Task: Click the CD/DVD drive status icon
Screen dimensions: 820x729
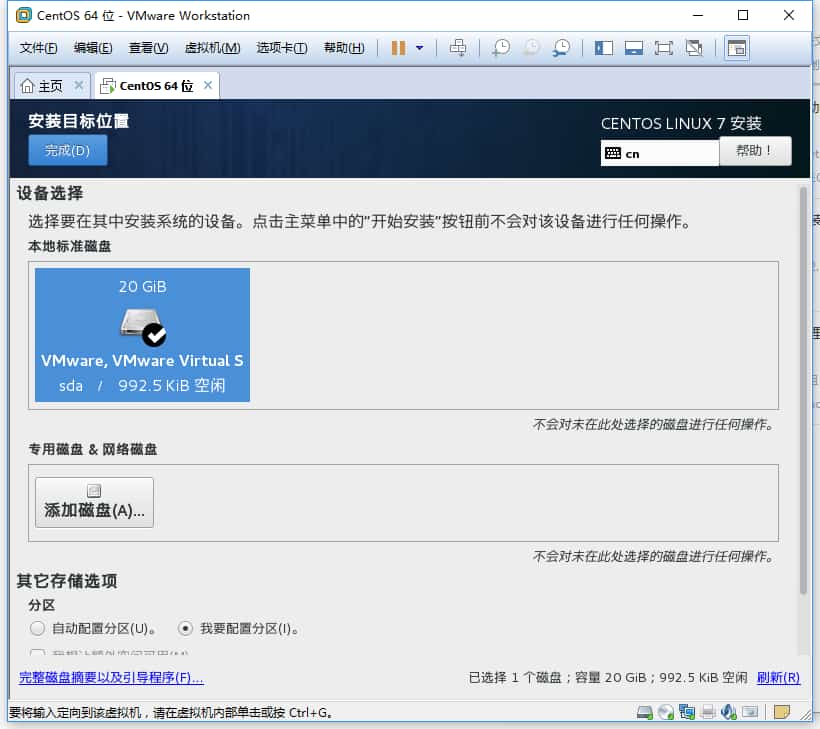Action: coord(666,712)
